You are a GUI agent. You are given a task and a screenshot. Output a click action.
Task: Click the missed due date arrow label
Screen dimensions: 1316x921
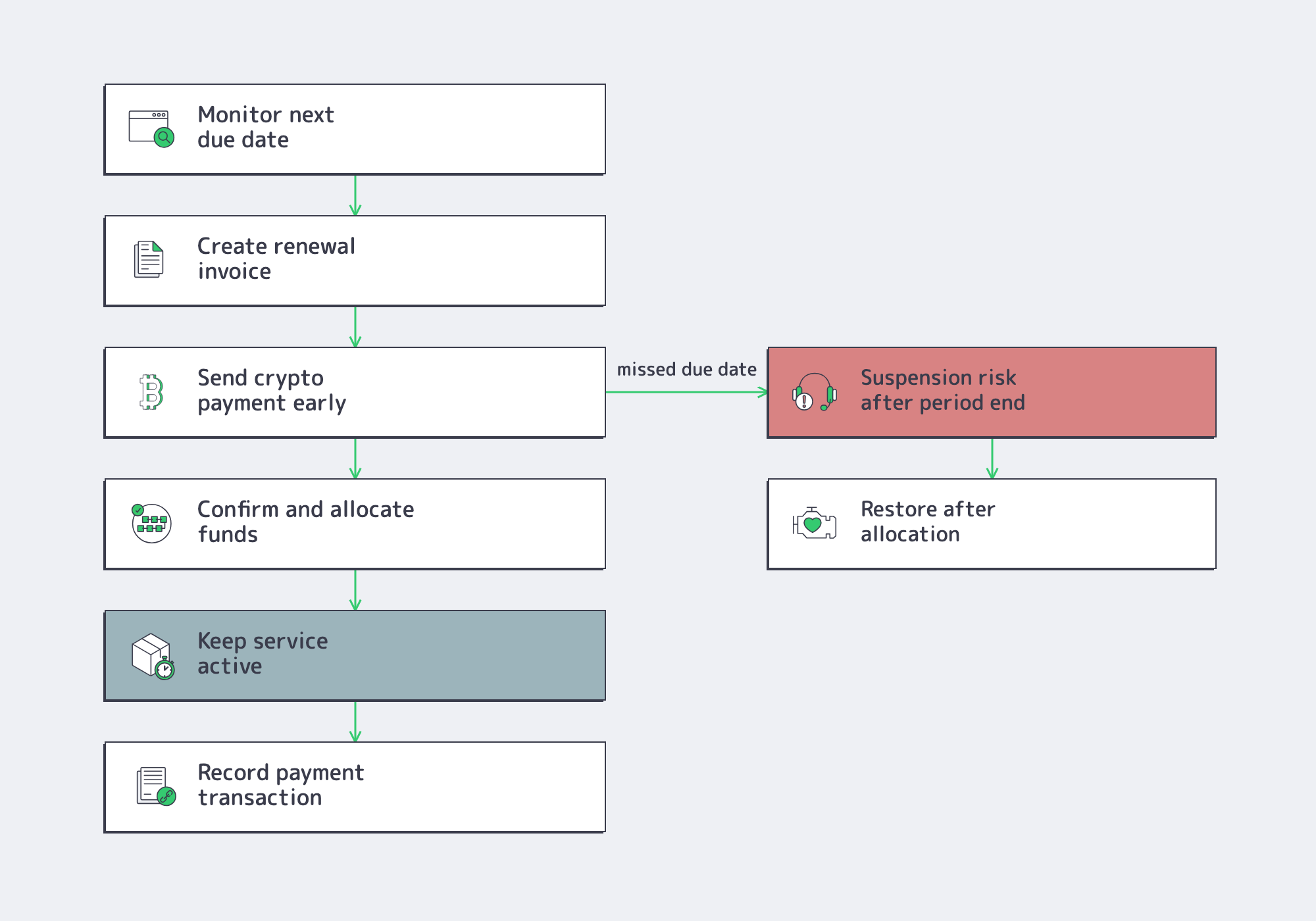coord(686,370)
